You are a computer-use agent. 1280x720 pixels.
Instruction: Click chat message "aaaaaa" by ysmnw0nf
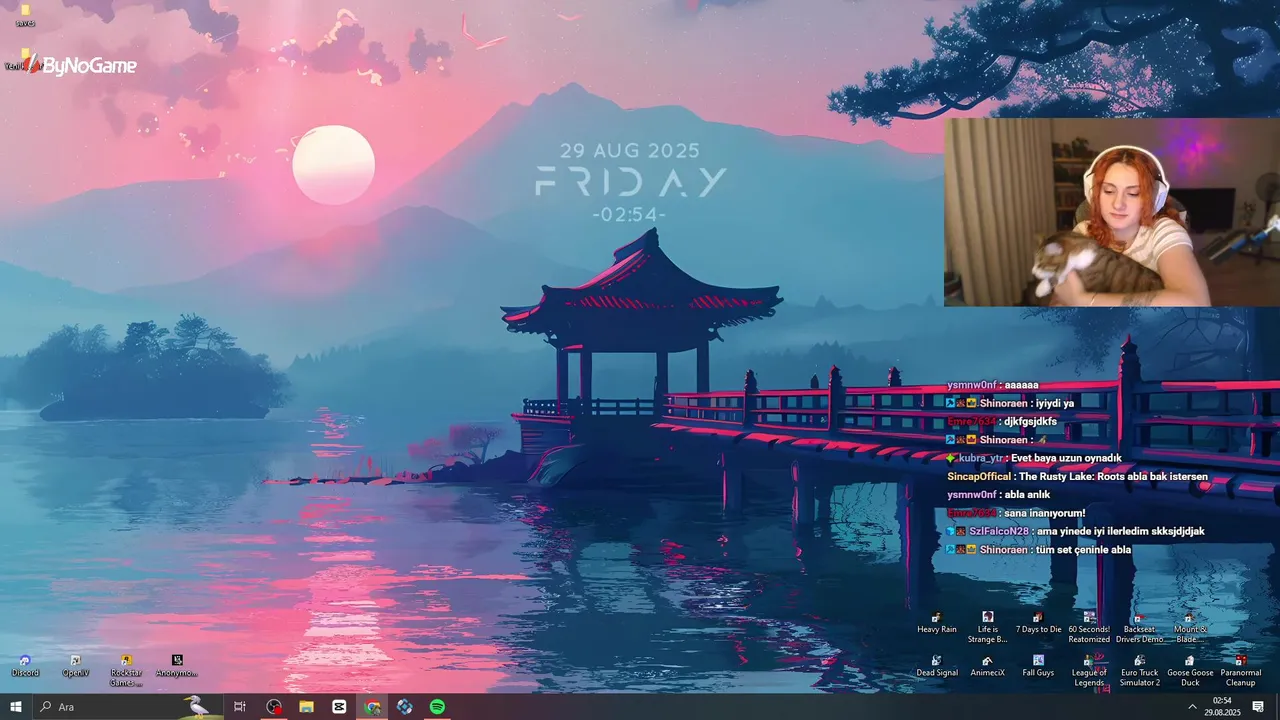(x=1021, y=385)
